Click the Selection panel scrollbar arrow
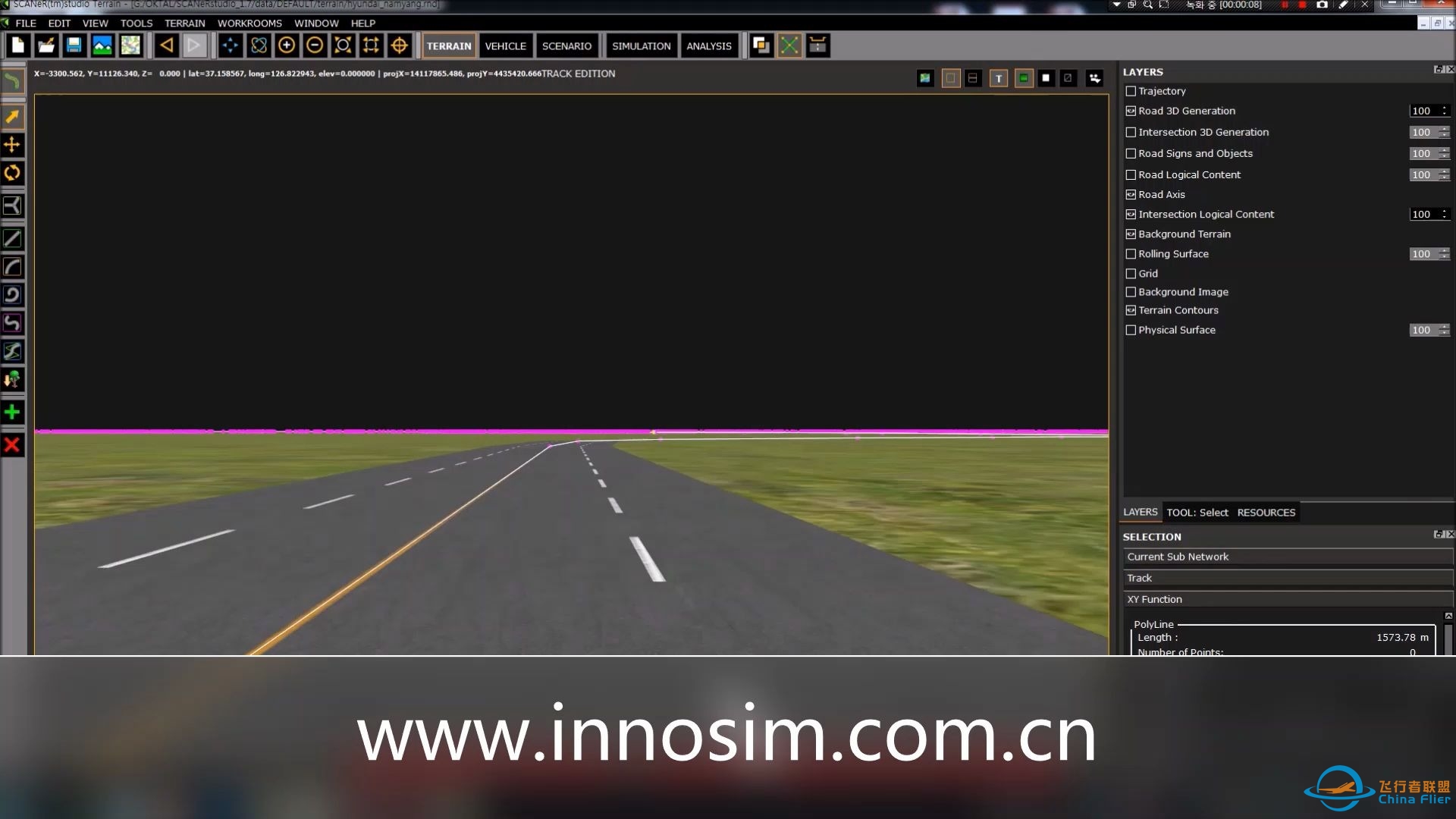This screenshot has width=1456, height=819. (1448, 616)
